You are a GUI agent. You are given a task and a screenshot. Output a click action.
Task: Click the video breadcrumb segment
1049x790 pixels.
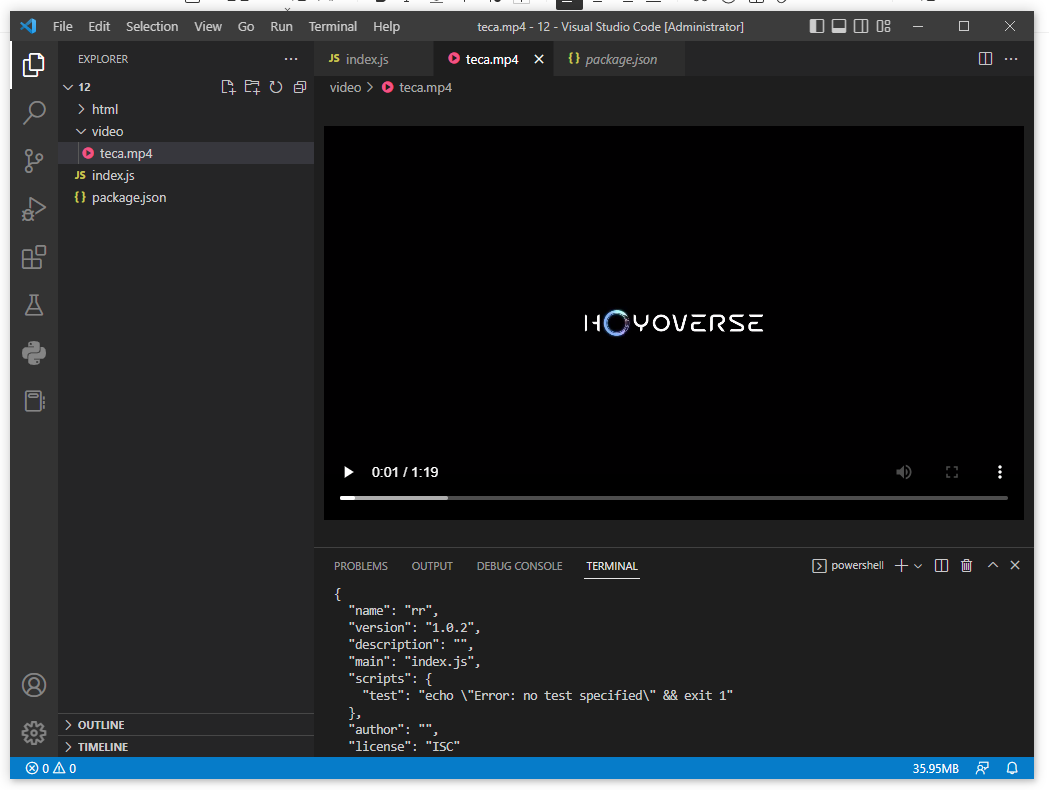pyautogui.click(x=345, y=88)
